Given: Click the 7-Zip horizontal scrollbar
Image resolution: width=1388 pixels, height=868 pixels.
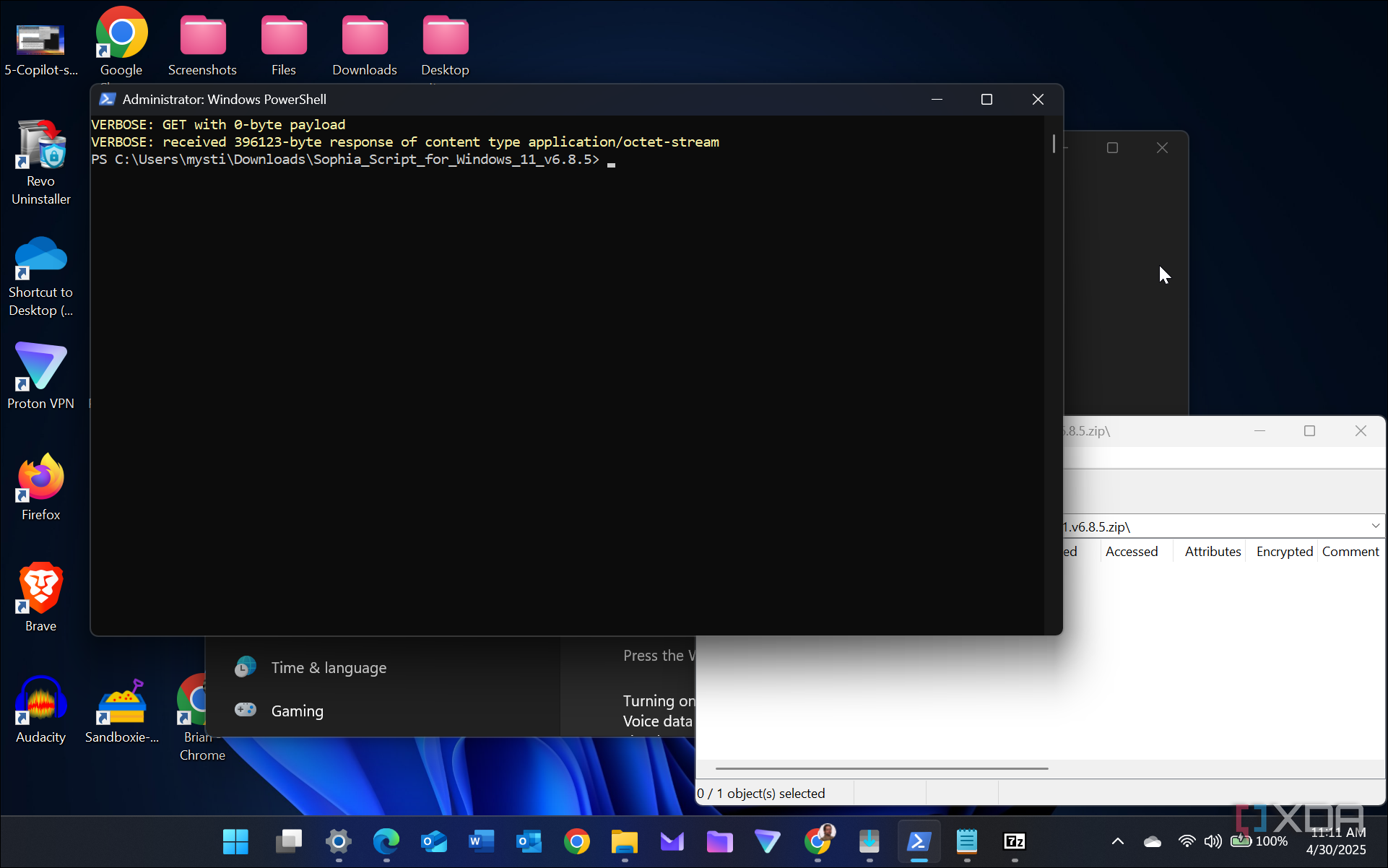Looking at the screenshot, I should [881, 768].
